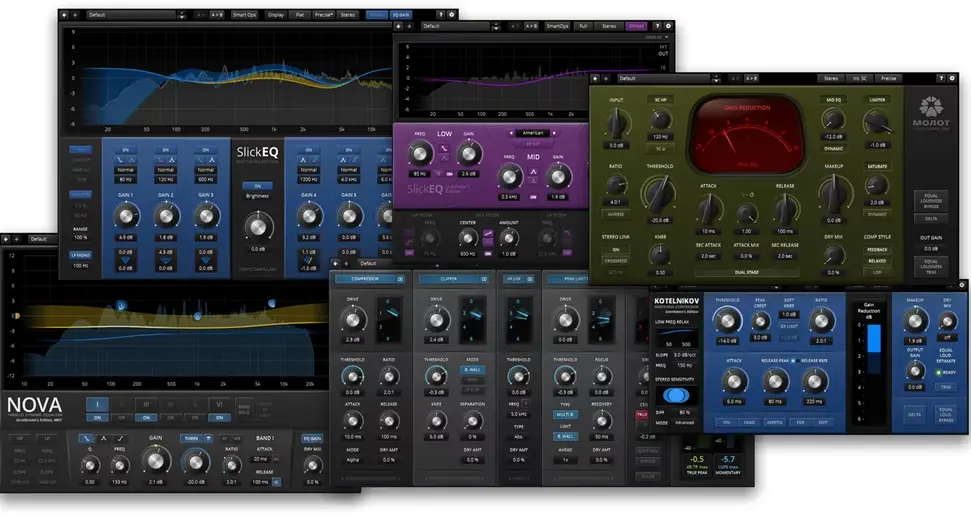
Task: Click the Molot Threshold knob
Action: [660, 193]
